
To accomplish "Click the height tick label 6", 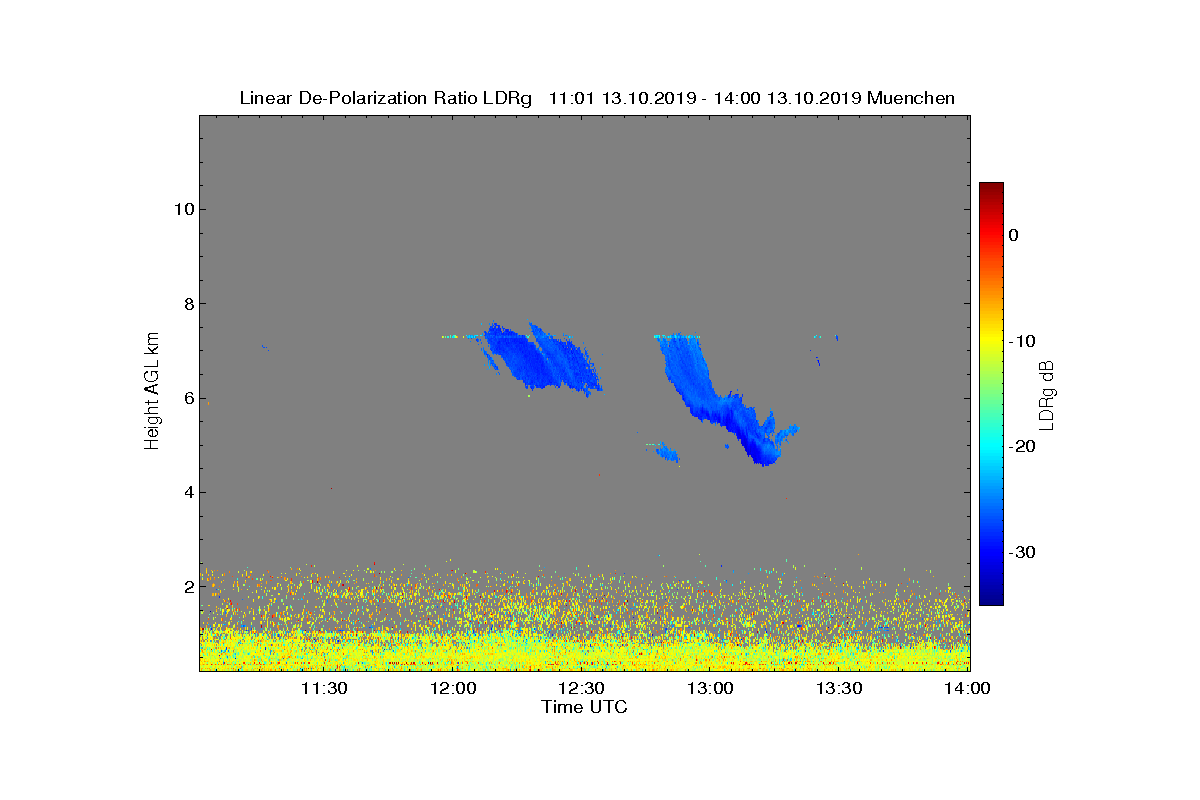I will coord(187,398).
